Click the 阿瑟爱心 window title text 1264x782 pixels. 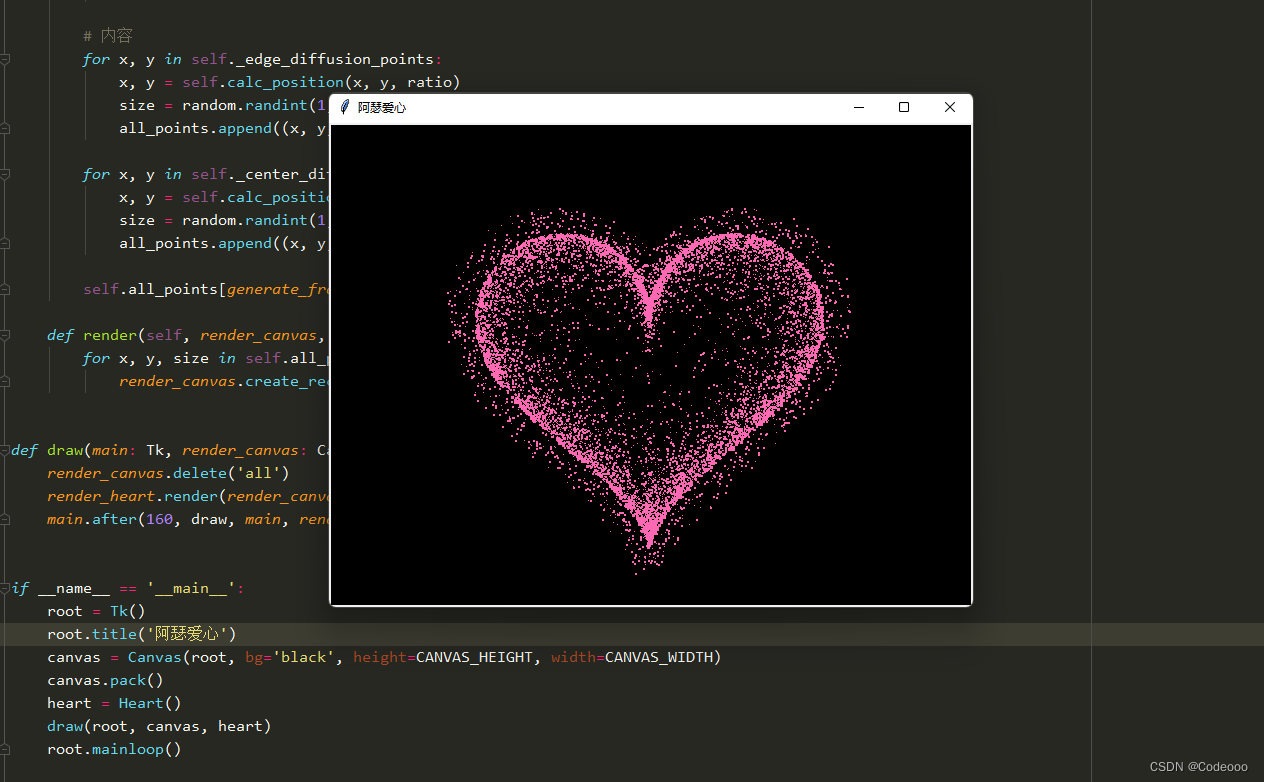pos(382,108)
